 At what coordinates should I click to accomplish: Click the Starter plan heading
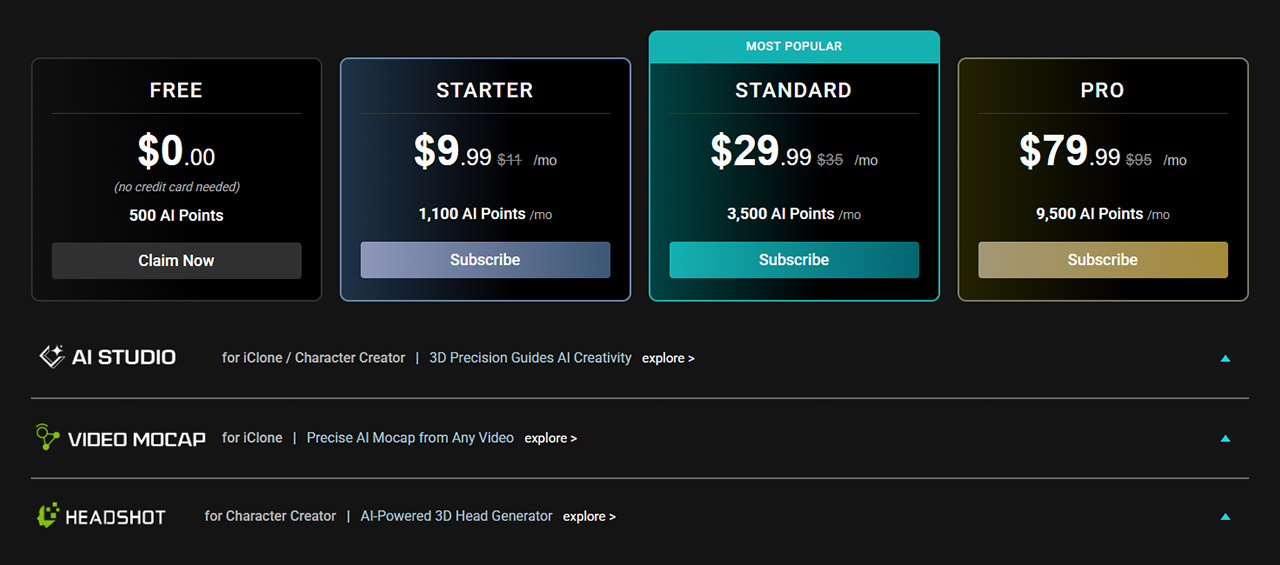pyautogui.click(x=485, y=90)
